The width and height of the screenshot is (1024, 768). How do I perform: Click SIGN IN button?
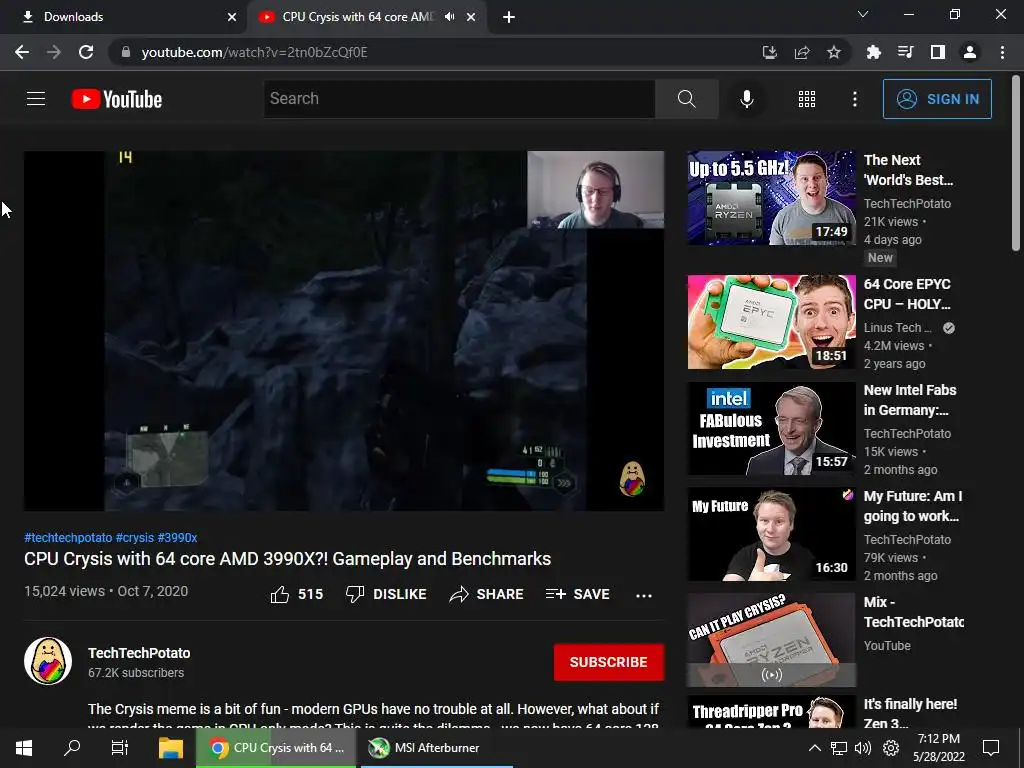point(937,99)
